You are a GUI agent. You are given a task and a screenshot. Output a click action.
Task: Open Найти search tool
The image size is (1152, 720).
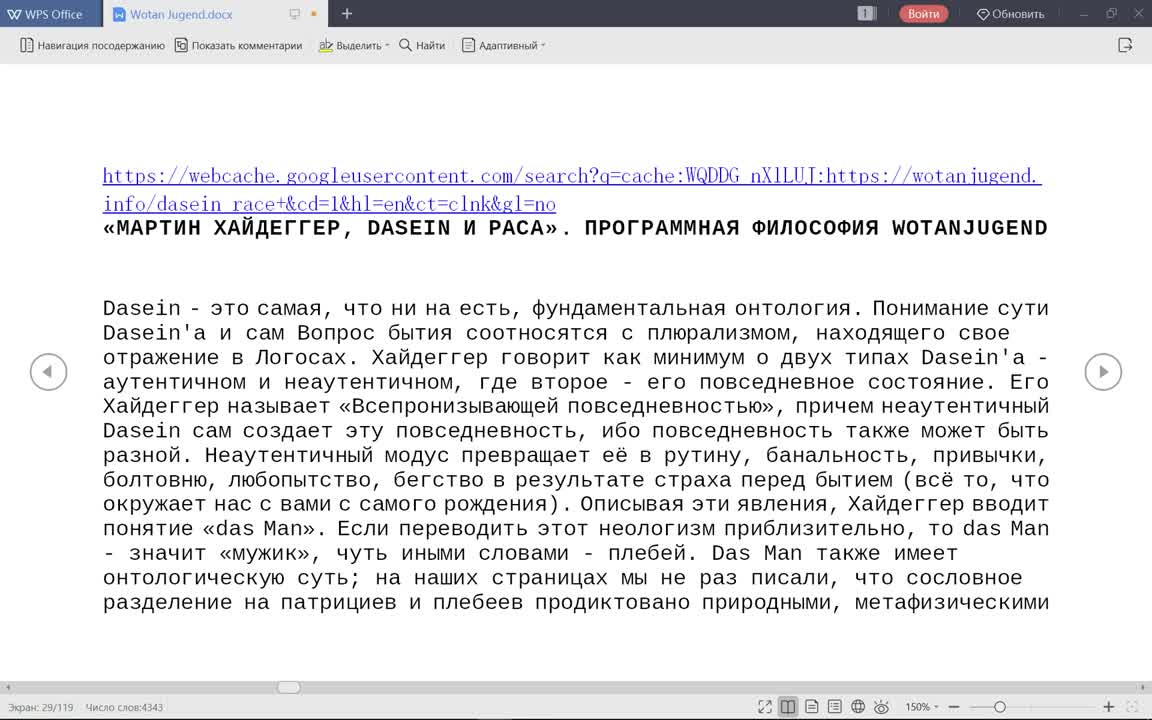pos(422,46)
